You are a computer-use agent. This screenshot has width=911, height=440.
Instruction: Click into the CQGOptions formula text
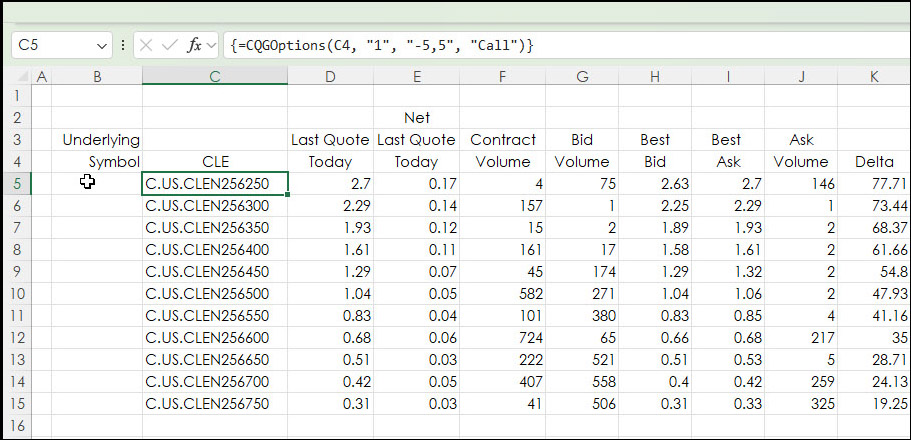click(380, 45)
